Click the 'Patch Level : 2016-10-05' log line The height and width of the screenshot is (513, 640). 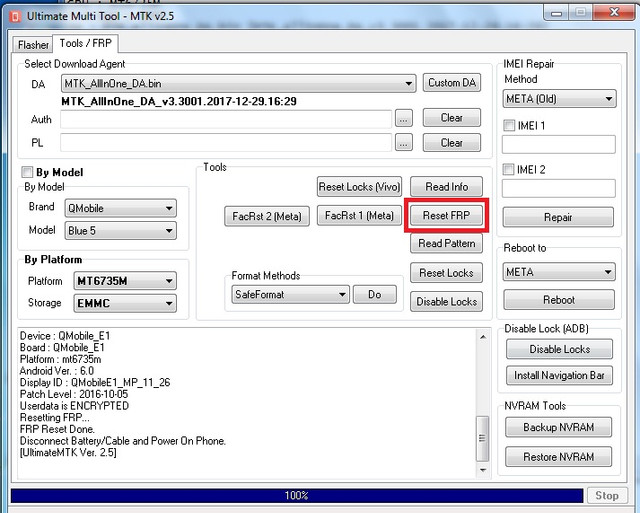(x=74, y=394)
